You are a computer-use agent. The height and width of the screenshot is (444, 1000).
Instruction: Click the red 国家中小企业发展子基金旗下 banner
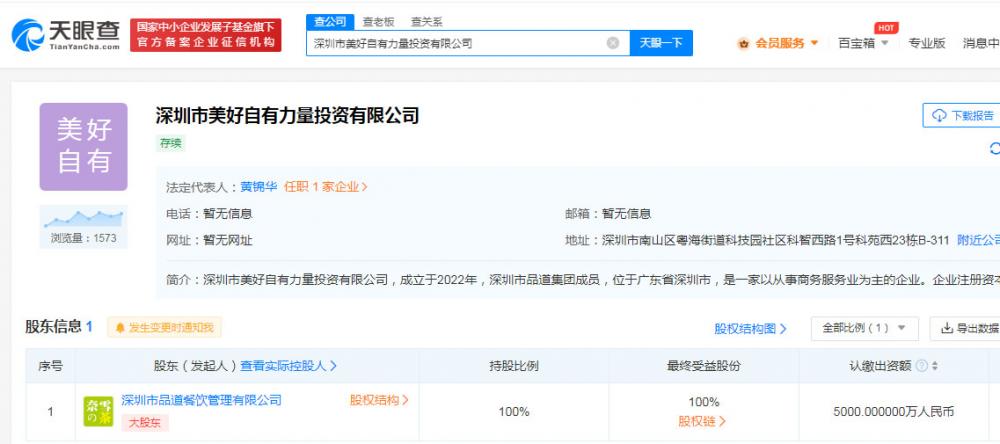[x=206, y=35]
